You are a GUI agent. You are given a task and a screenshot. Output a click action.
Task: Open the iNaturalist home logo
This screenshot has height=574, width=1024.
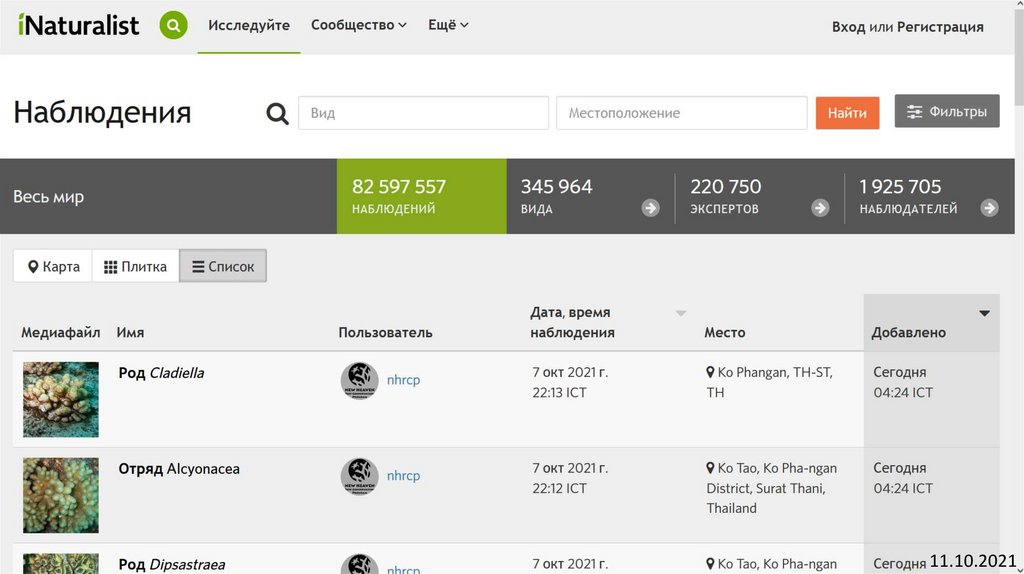click(78, 26)
